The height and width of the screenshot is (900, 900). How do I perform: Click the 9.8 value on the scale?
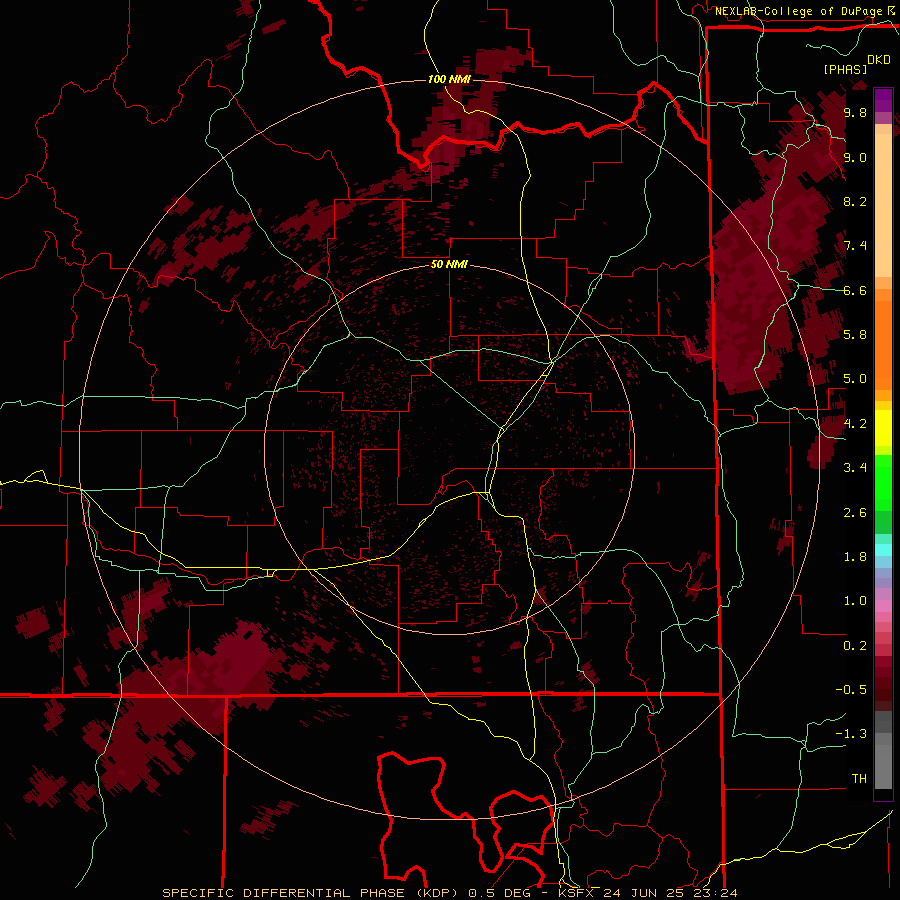pyautogui.click(x=855, y=112)
